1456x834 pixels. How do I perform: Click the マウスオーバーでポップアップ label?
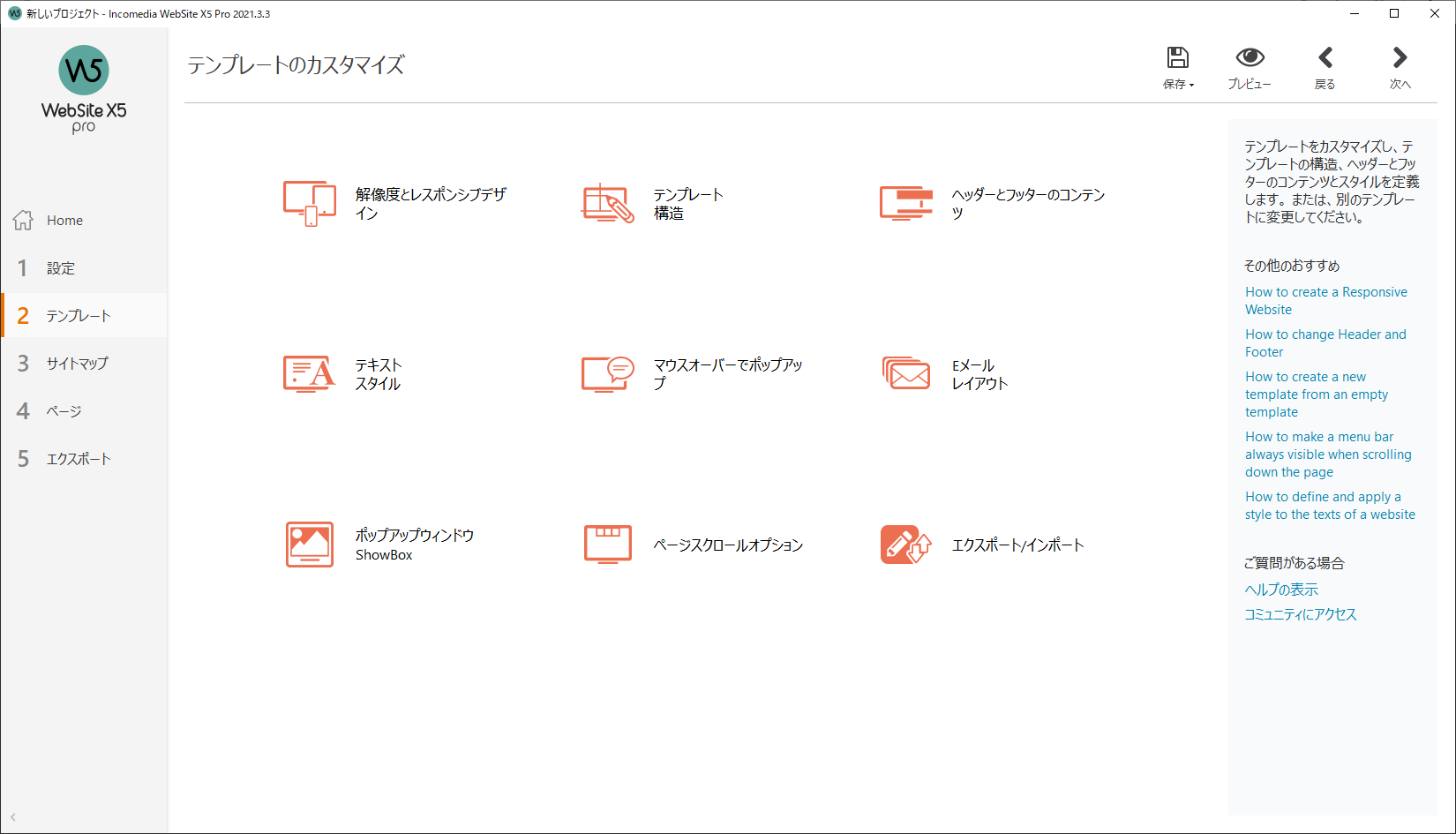728,374
